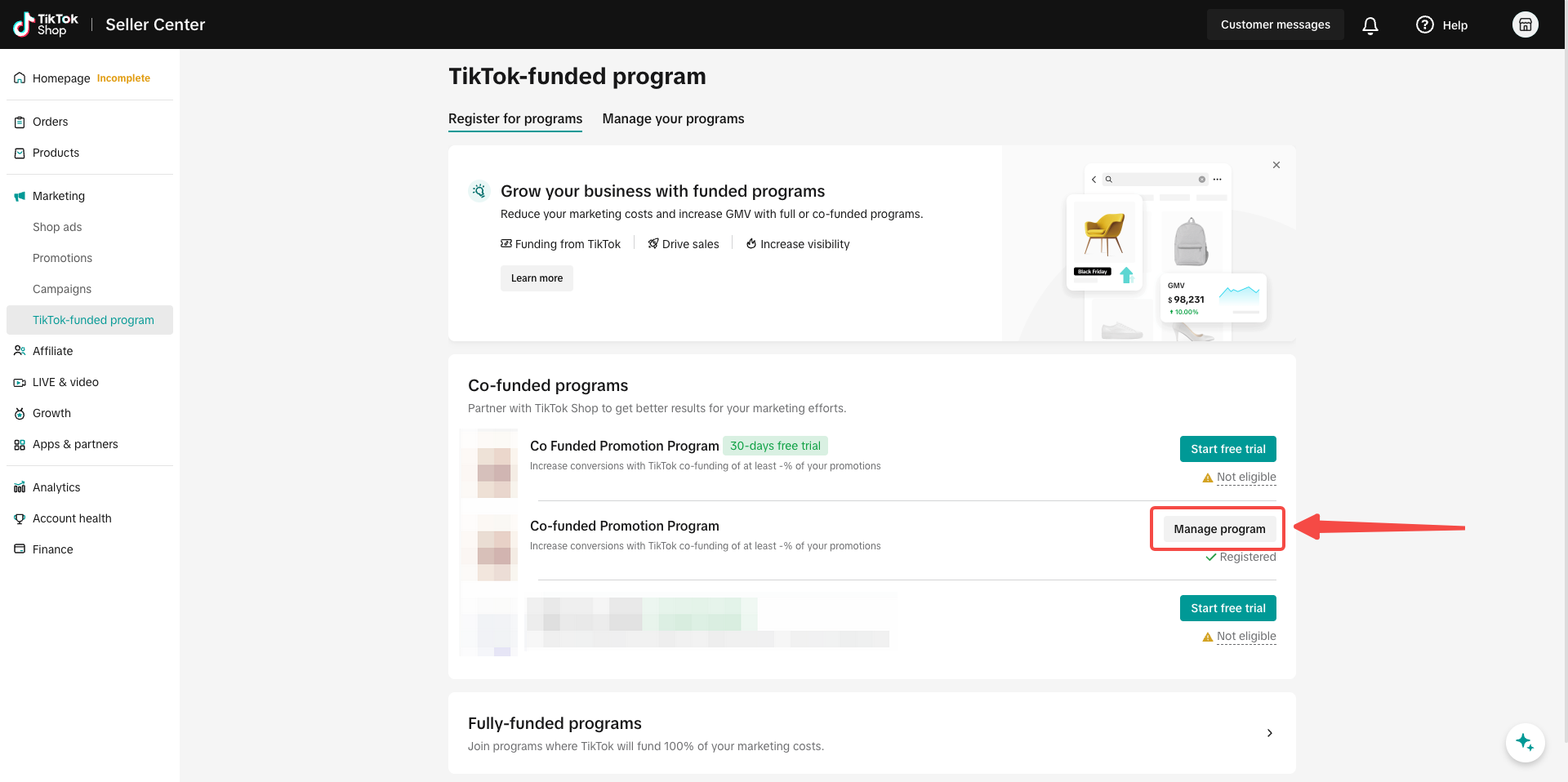Image resolution: width=1568 pixels, height=782 pixels.
Task: Click the shop profile avatar icon
Action: click(1525, 24)
